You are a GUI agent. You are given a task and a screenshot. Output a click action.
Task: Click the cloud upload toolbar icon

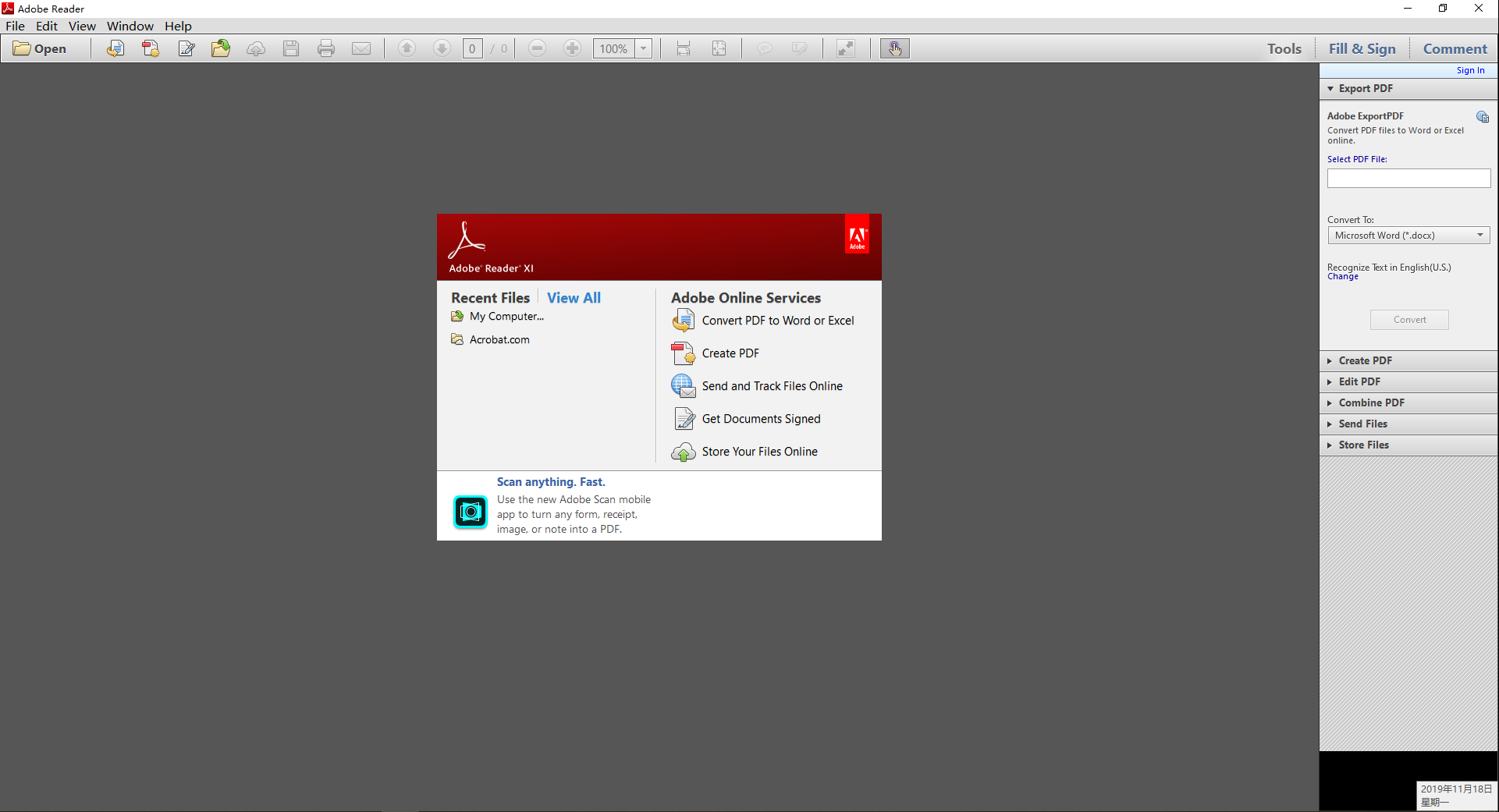[x=256, y=48]
